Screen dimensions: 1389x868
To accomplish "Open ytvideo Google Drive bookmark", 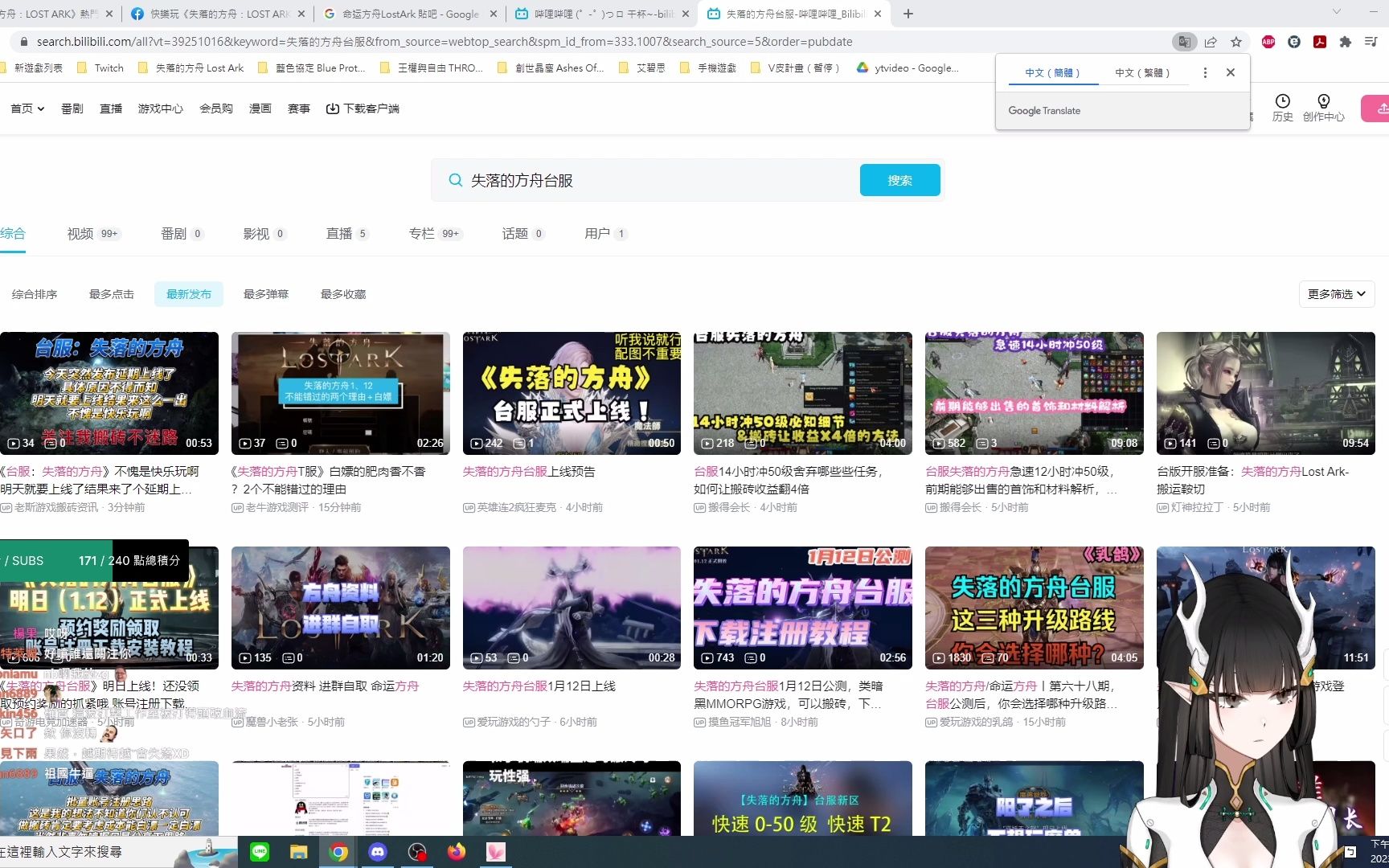I will click(908, 68).
